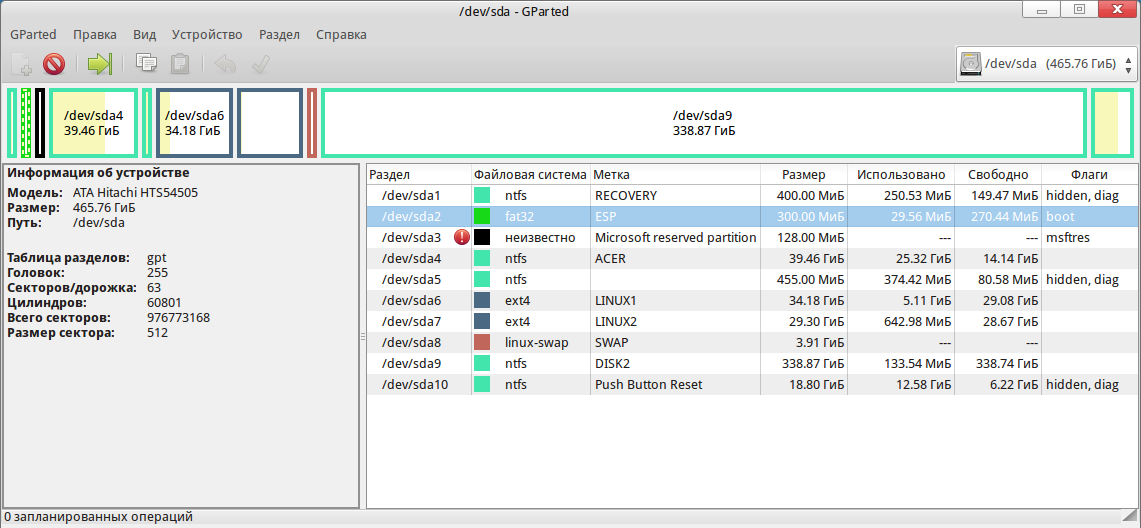1141x528 pixels.
Task: Select the /dev/sda6 block in disk map
Action: point(194,123)
